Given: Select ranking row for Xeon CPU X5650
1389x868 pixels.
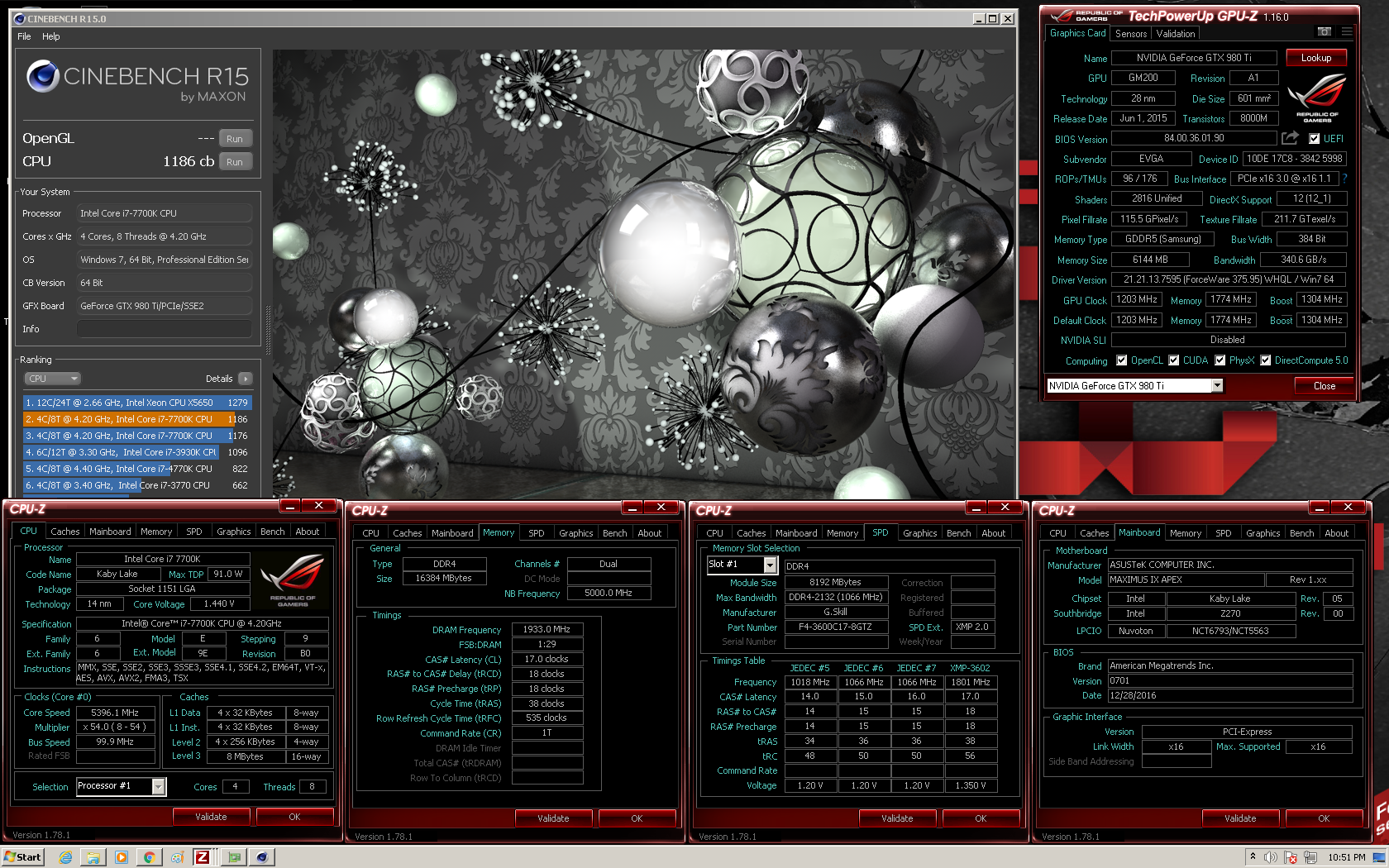Looking at the screenshot, I should (x=137, y=403).
